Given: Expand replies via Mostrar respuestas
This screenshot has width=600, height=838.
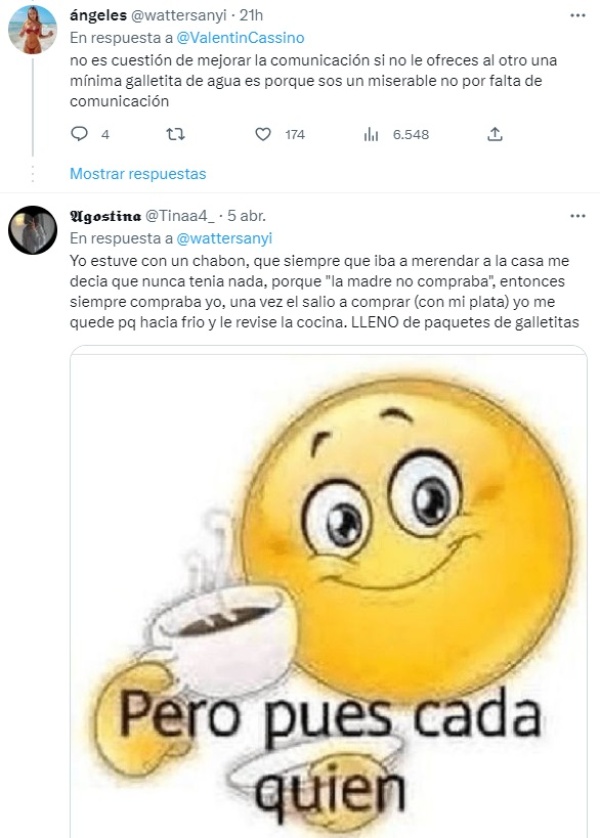Looking at the screenshot, I should tap(138, 174).
